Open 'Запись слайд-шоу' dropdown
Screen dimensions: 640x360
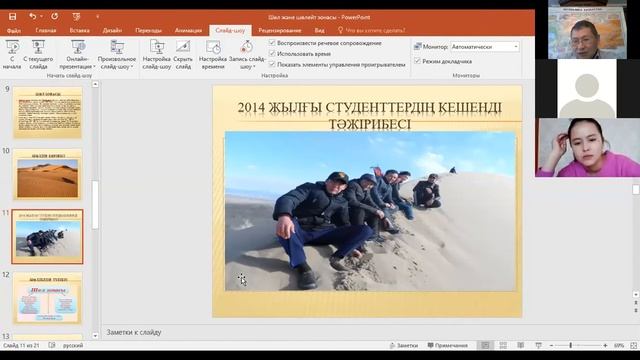247,54
